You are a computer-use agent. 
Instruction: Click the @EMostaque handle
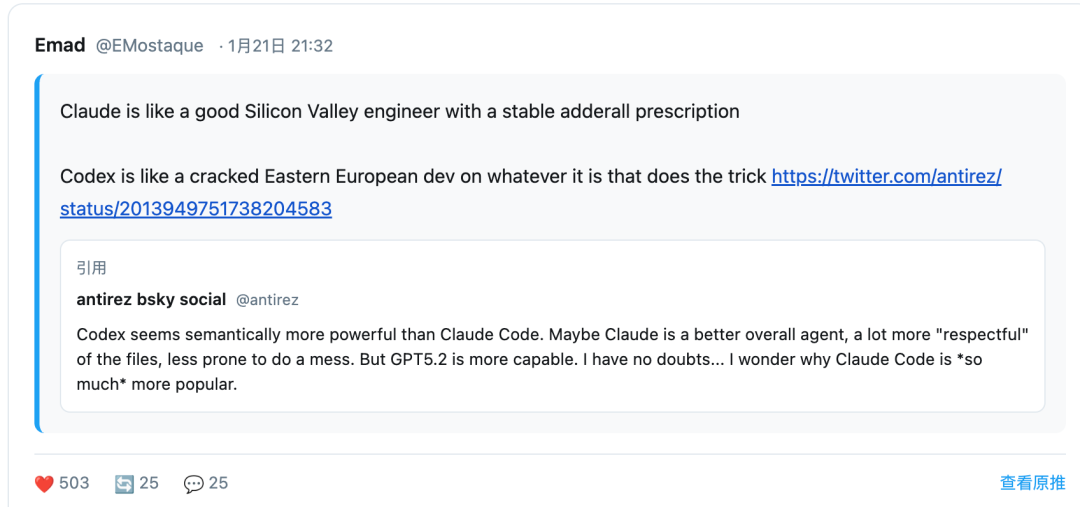pyautogui.click(x=149, y=46)
